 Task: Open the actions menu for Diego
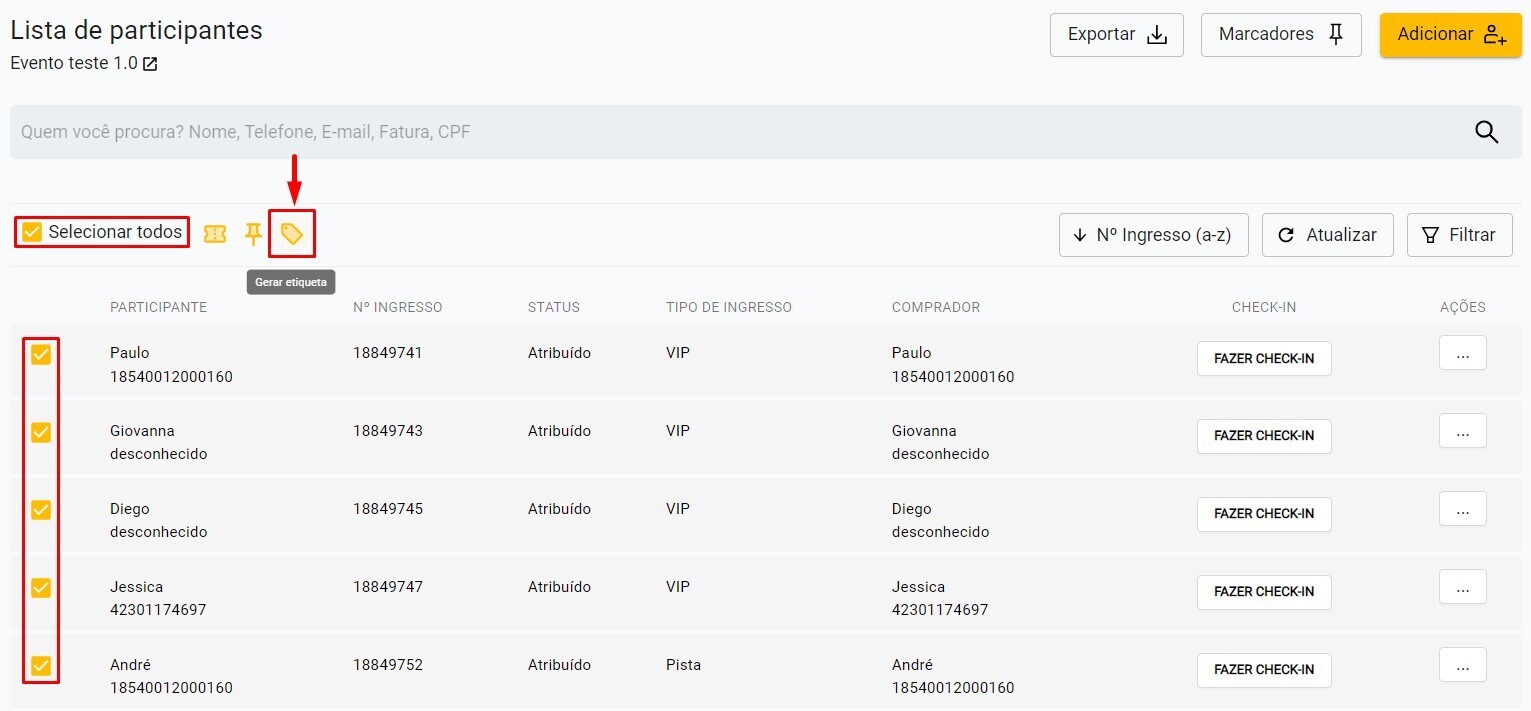[x=1462, y=510]
